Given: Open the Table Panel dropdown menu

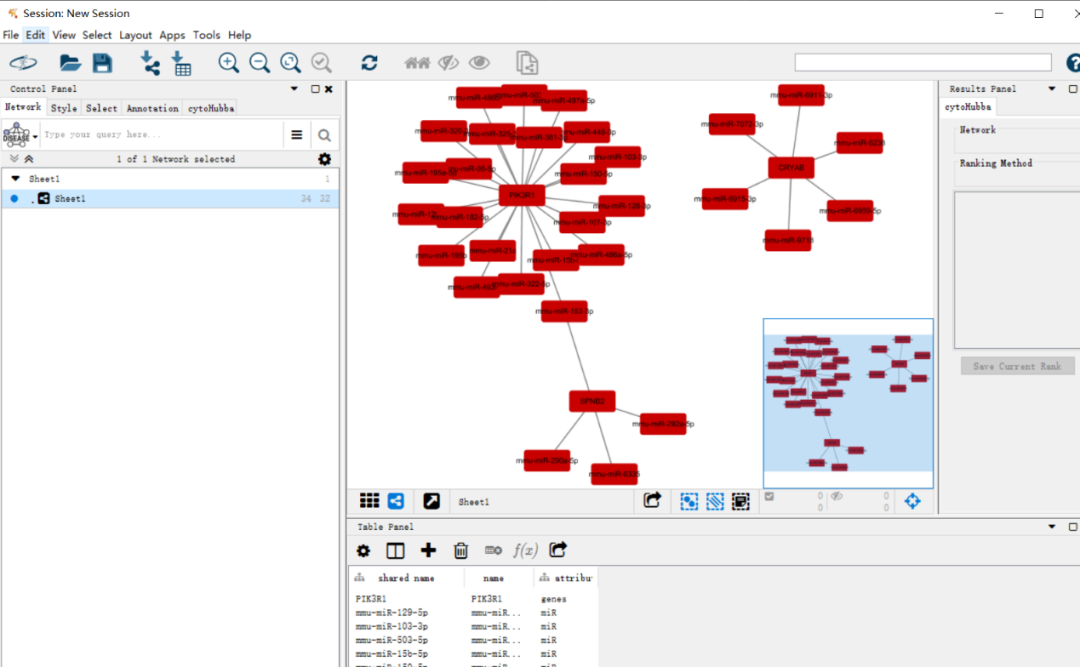Looking at the screenshot, I should point(1050,526).
